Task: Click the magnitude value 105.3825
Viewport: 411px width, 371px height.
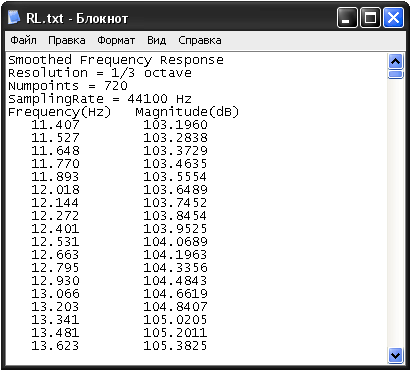Action: (x=175, y=346)
